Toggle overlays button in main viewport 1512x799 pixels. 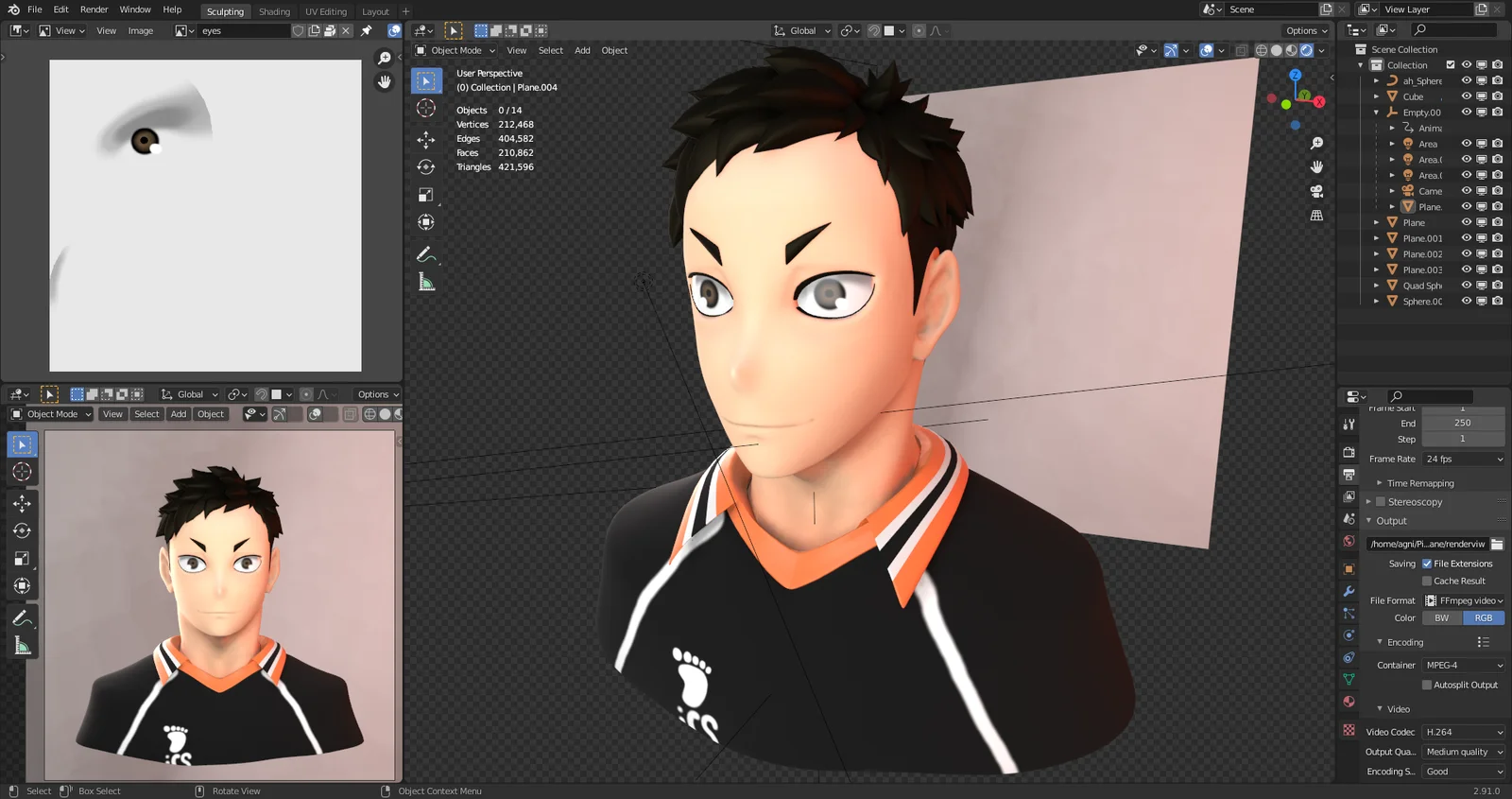(1207, 50)
